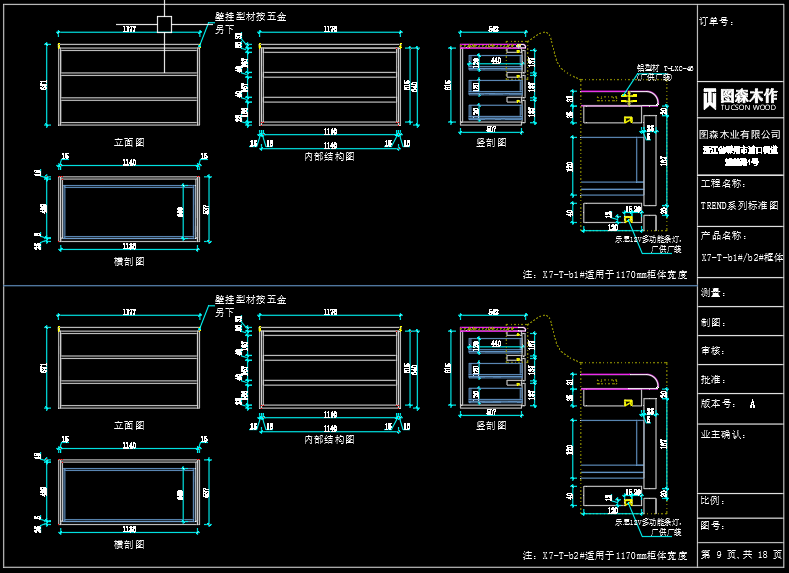Click the crosshair pickbox square at top
The image size is (789, 573).
click(x=165, y=24)
